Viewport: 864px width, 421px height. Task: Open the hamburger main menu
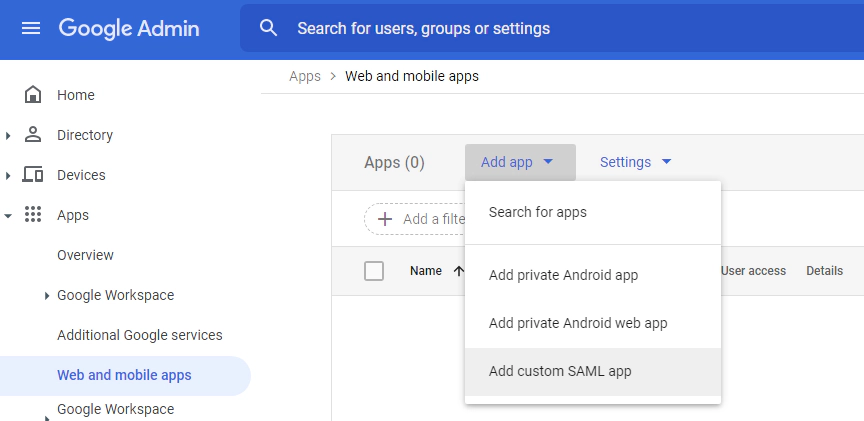tap(31, 28)
